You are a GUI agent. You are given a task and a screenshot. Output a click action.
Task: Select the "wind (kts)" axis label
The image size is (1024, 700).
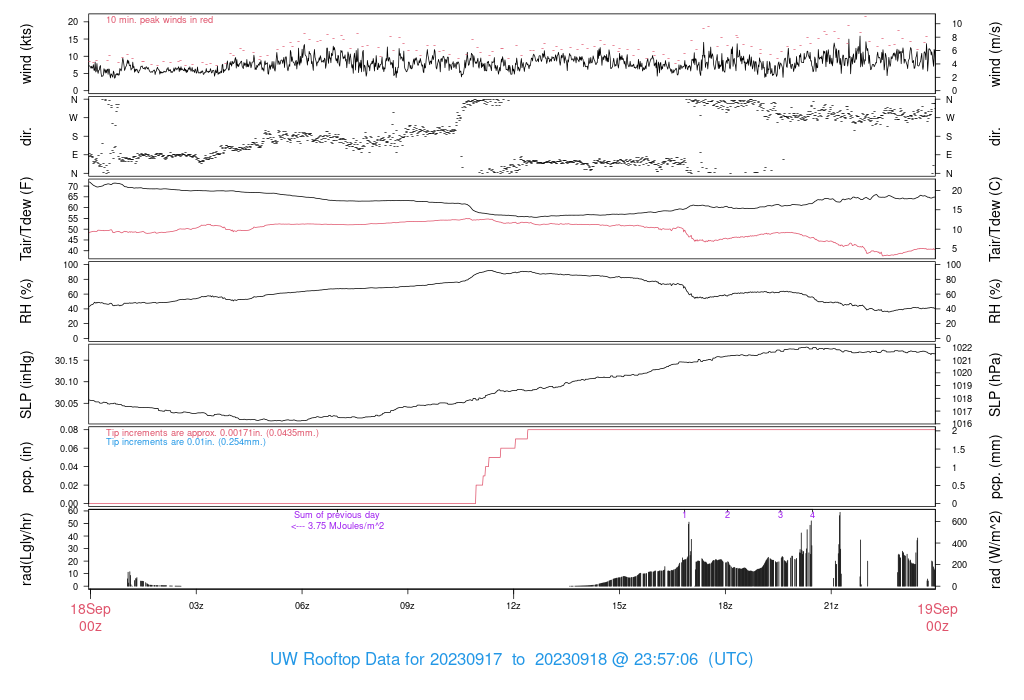(x=26, y=54)
